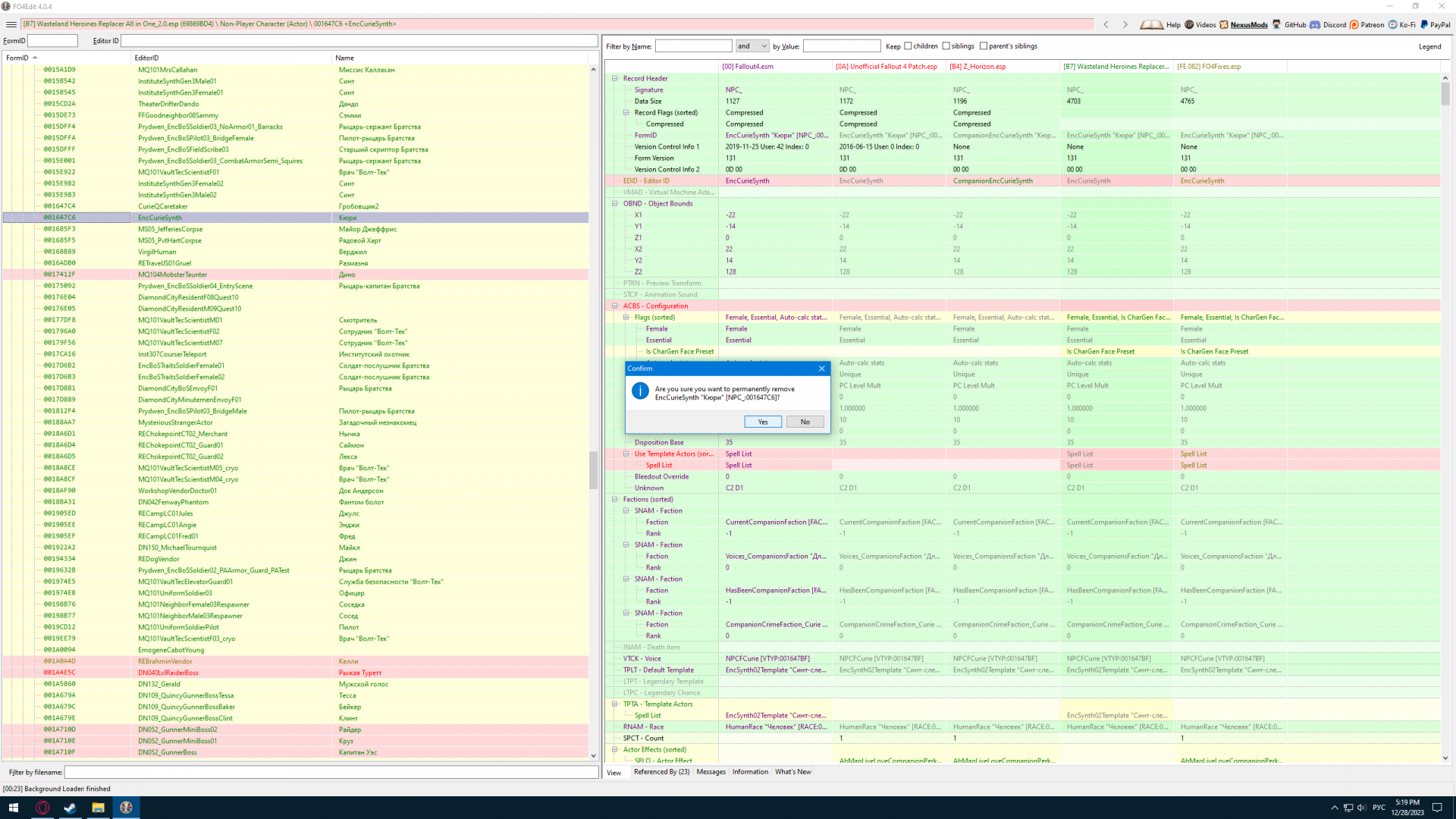Click the Videos toolbar icon

click(1189, 24)
